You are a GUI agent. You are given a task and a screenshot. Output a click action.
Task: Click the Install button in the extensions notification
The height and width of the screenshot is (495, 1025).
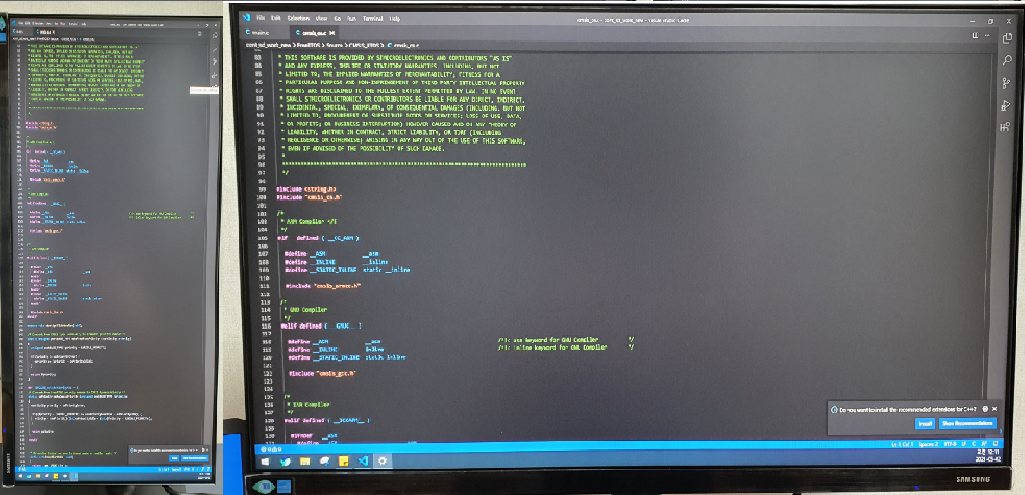[x=925, y=424]
